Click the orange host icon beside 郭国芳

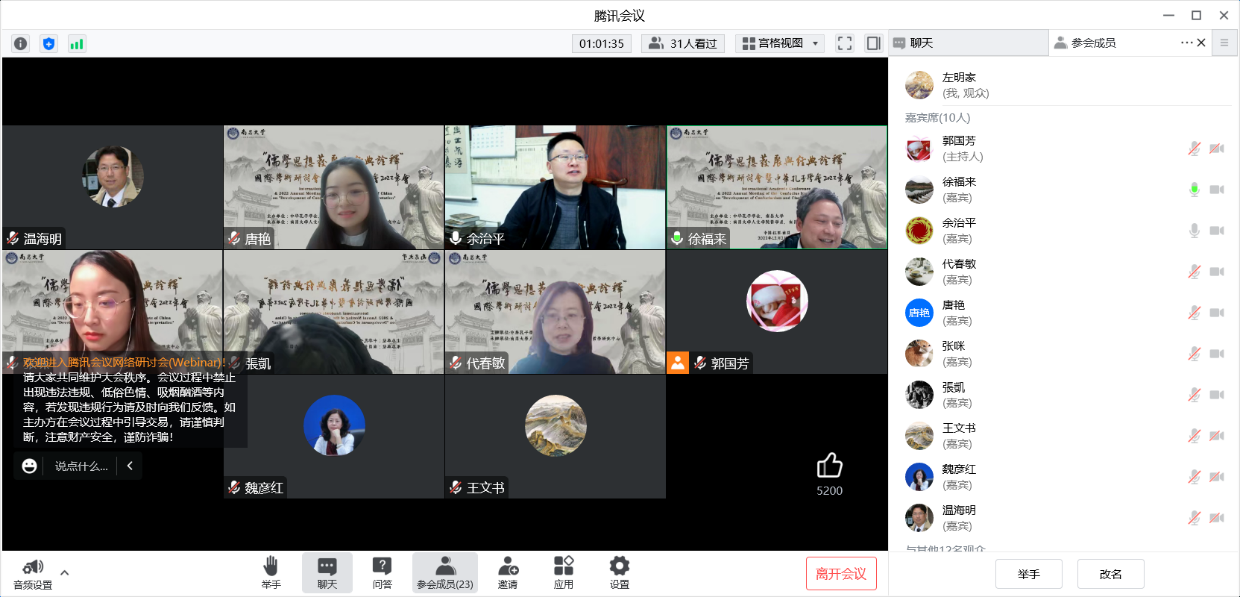[x=678, y=363]
